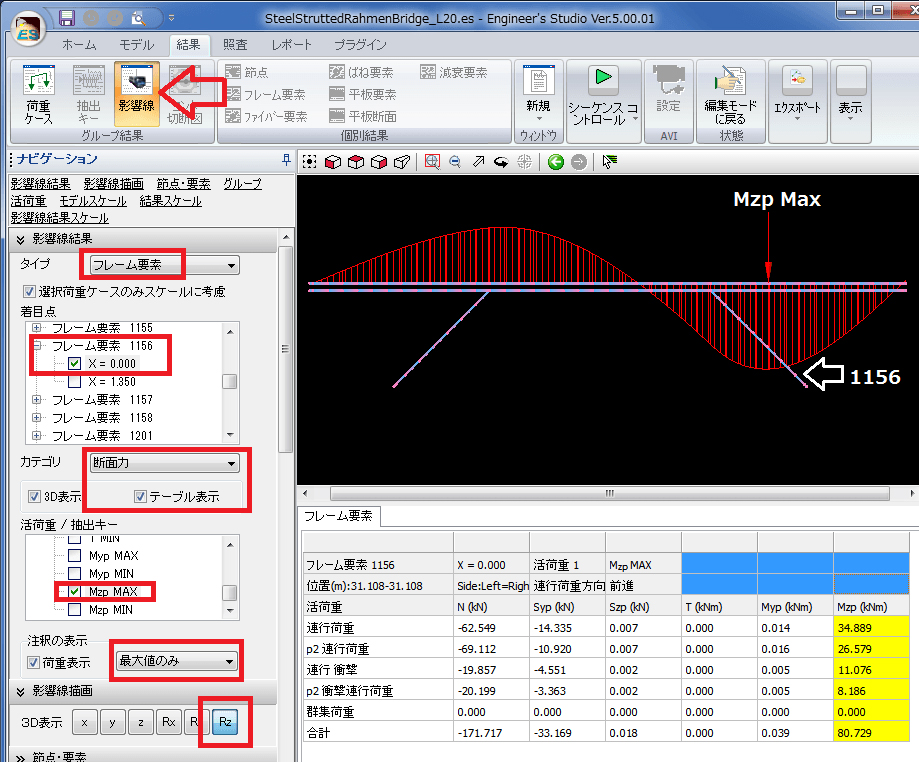
Task: Check X = 1.350 checkbox
Action: point(74,382)
